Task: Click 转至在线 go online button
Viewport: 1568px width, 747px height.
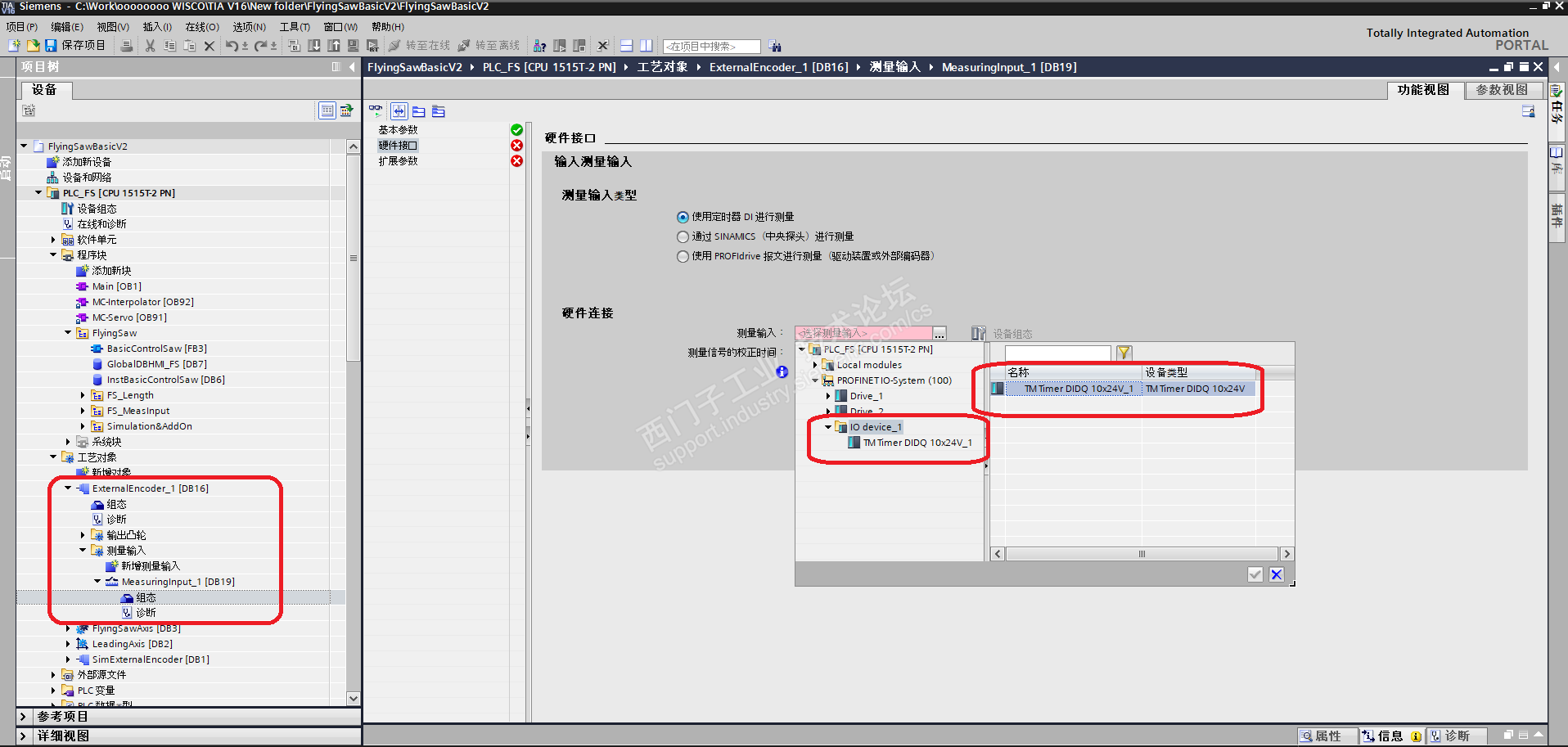Action: (419, 46)
